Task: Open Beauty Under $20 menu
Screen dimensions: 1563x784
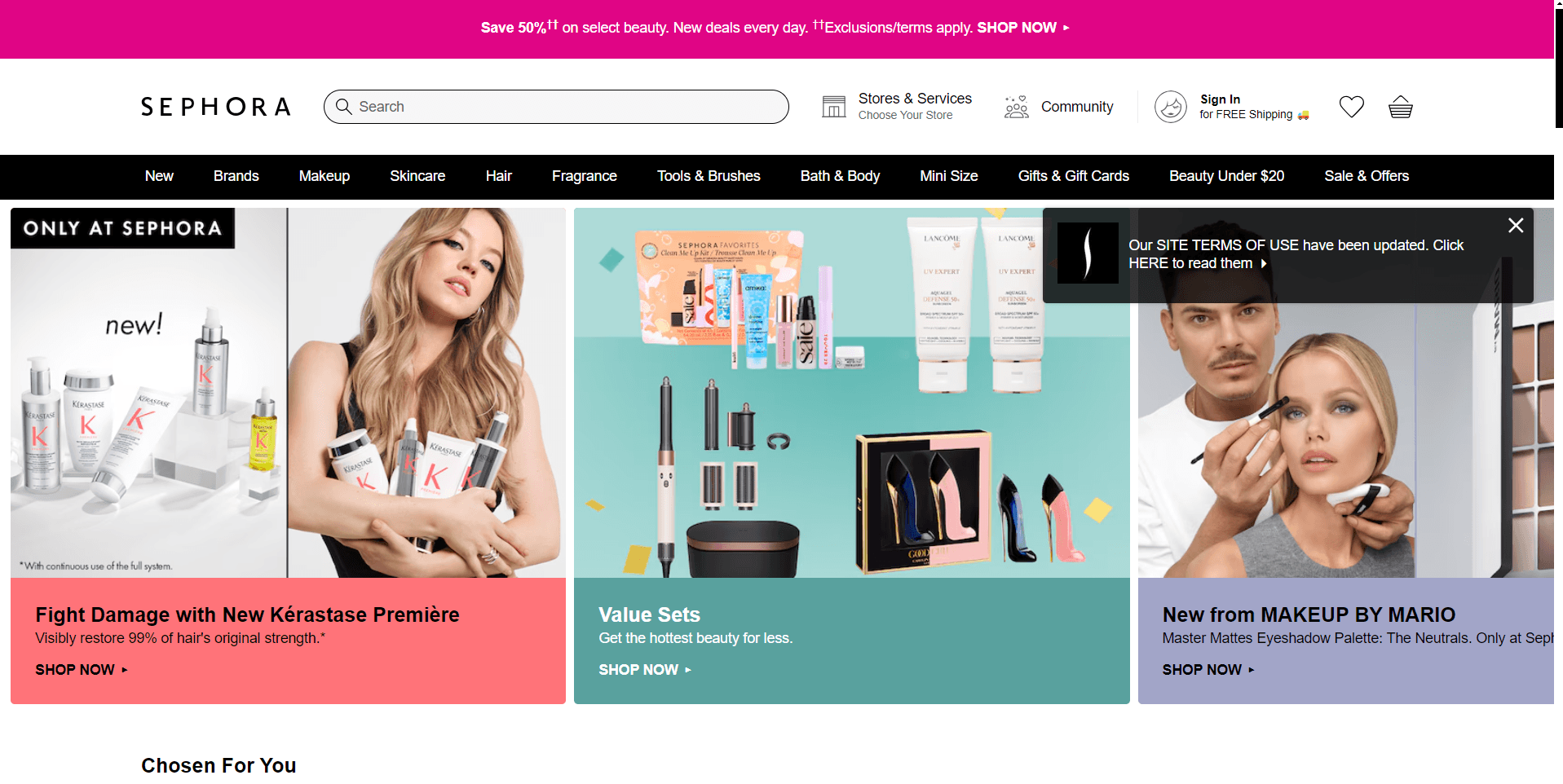Action: point(1227,176)
